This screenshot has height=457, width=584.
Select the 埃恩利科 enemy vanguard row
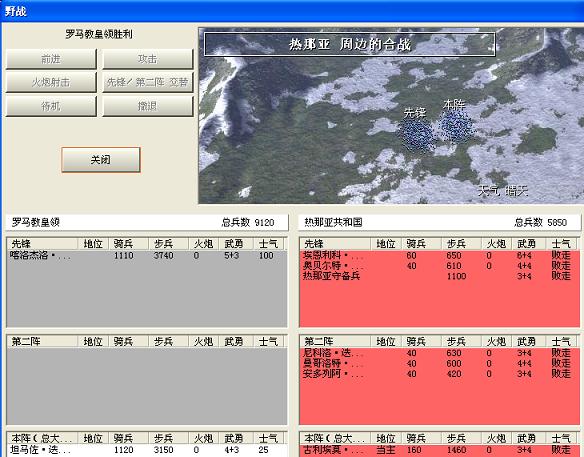click(x=439, y=256)
